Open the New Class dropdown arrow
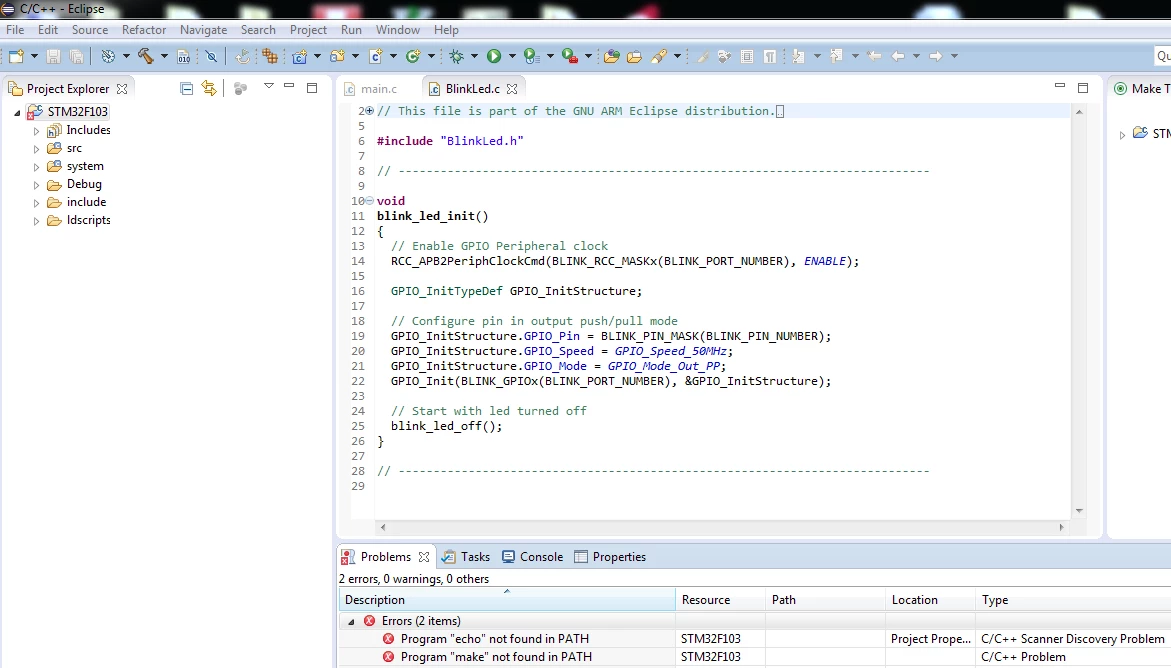Image resolution: width=1171 pixels, height=668 pixels. point(432,56)
